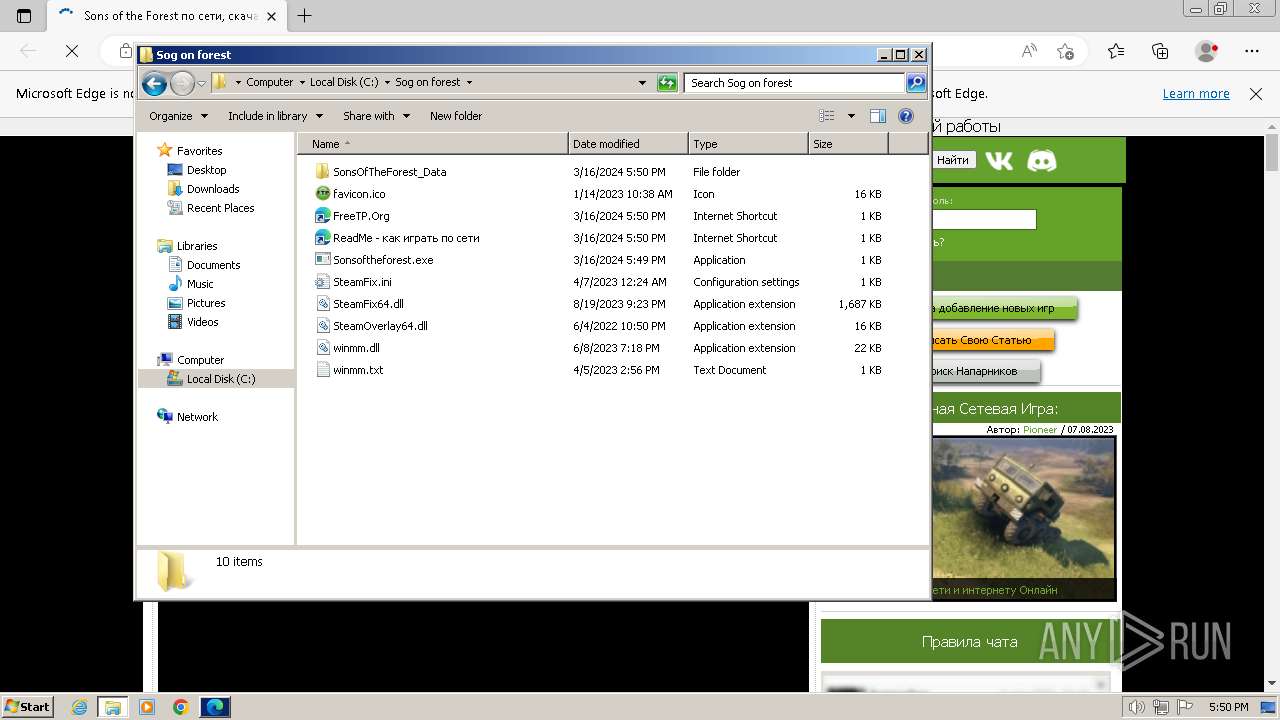Image resolution: width=1280 pixels, height=720 pixels.
Task: Click Edge read aloud icon
Action: point(1028,51)
